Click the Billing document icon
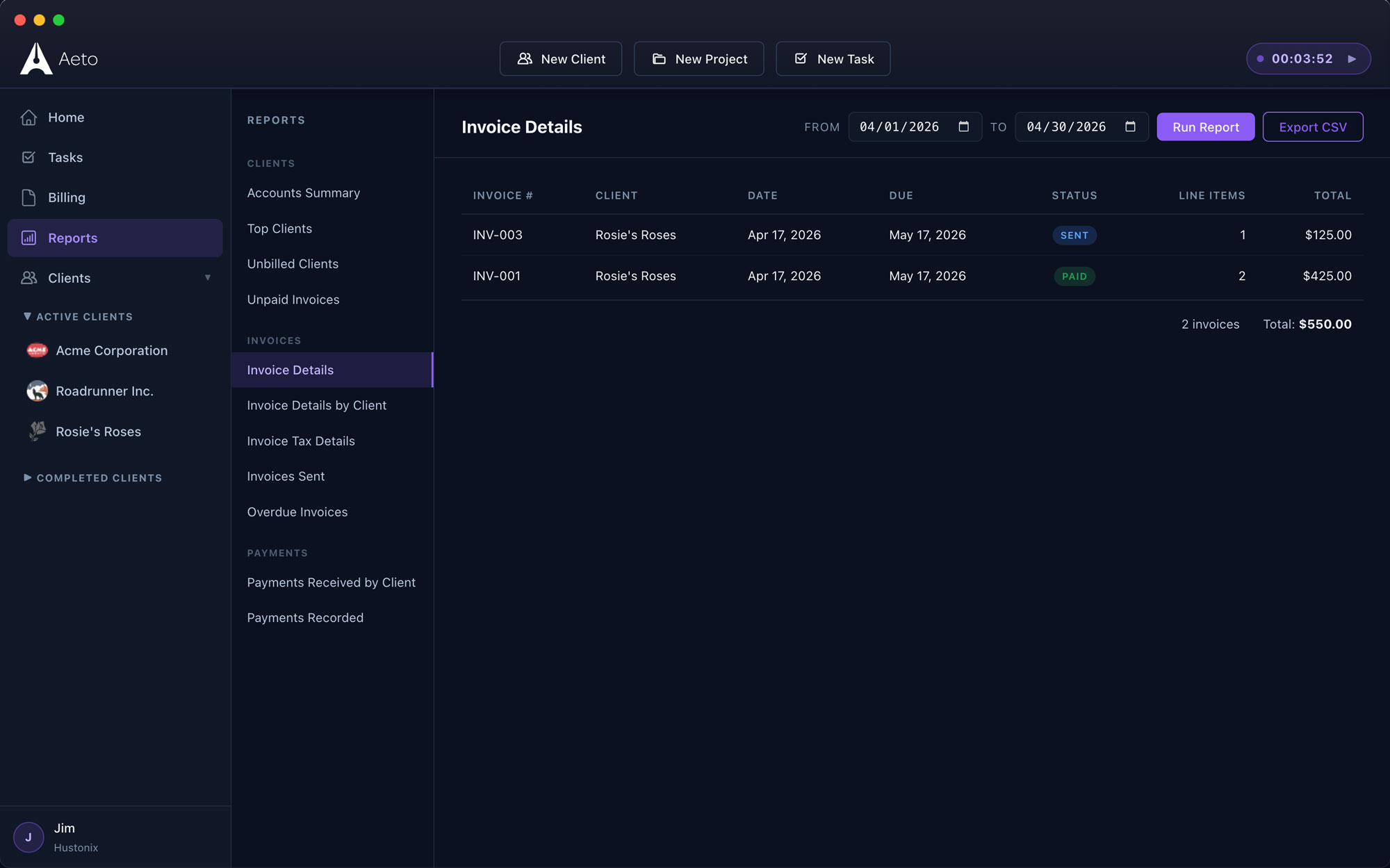Viewport: 1390px width, 868px height. [28, 197]
